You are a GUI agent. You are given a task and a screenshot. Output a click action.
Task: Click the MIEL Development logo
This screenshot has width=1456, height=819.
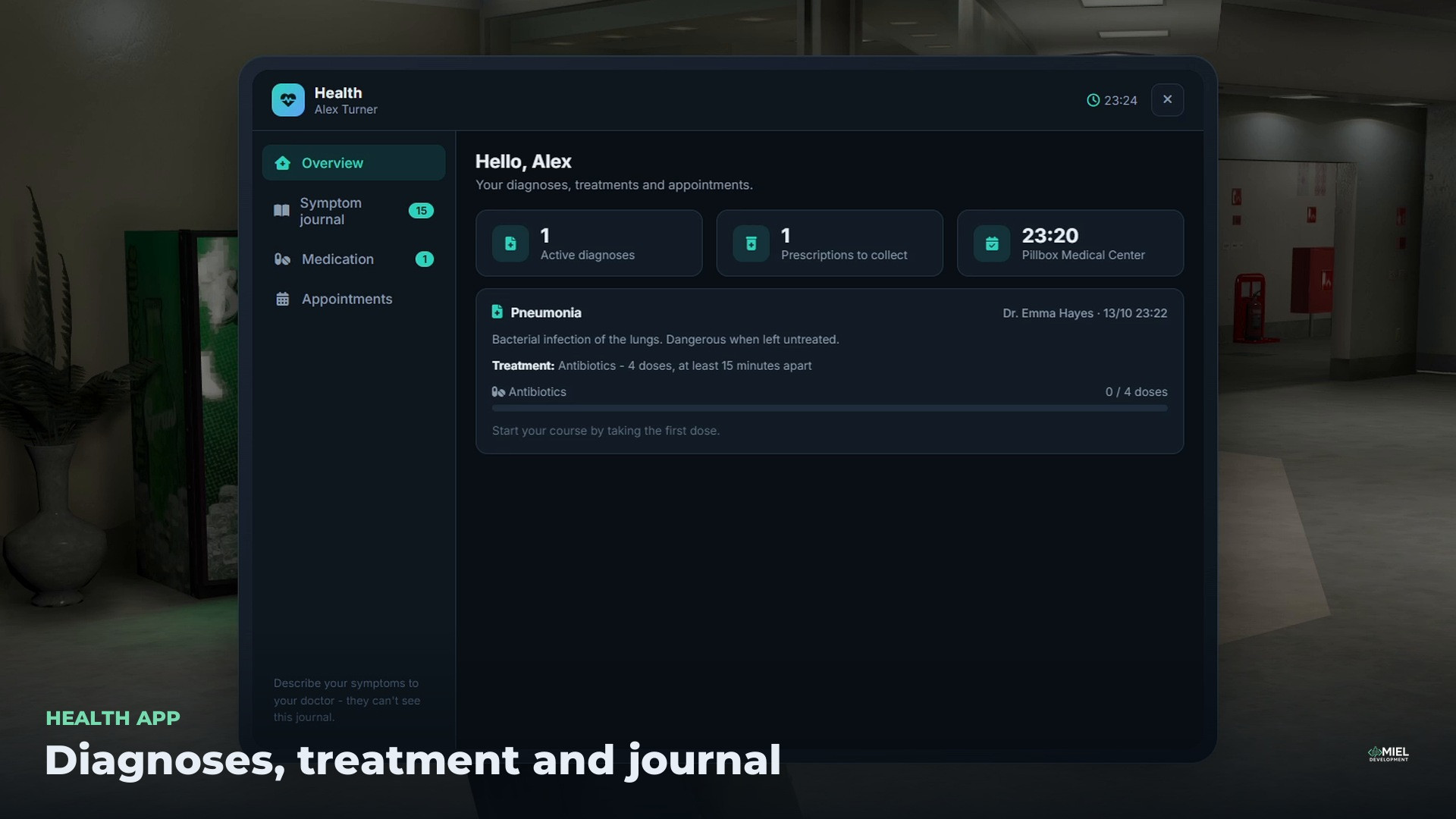coord(1388,753)
